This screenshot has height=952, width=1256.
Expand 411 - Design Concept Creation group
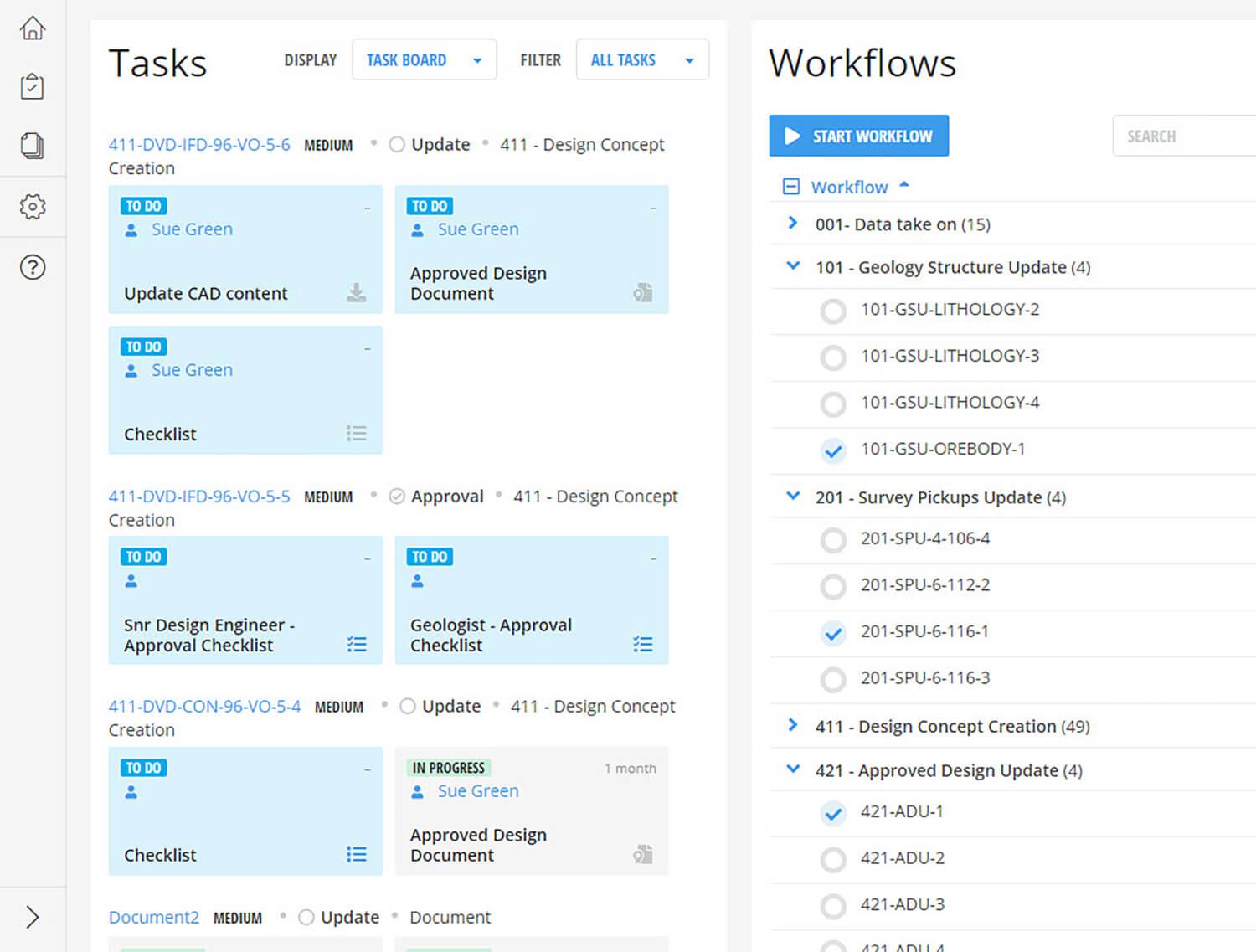pos(792,725)
